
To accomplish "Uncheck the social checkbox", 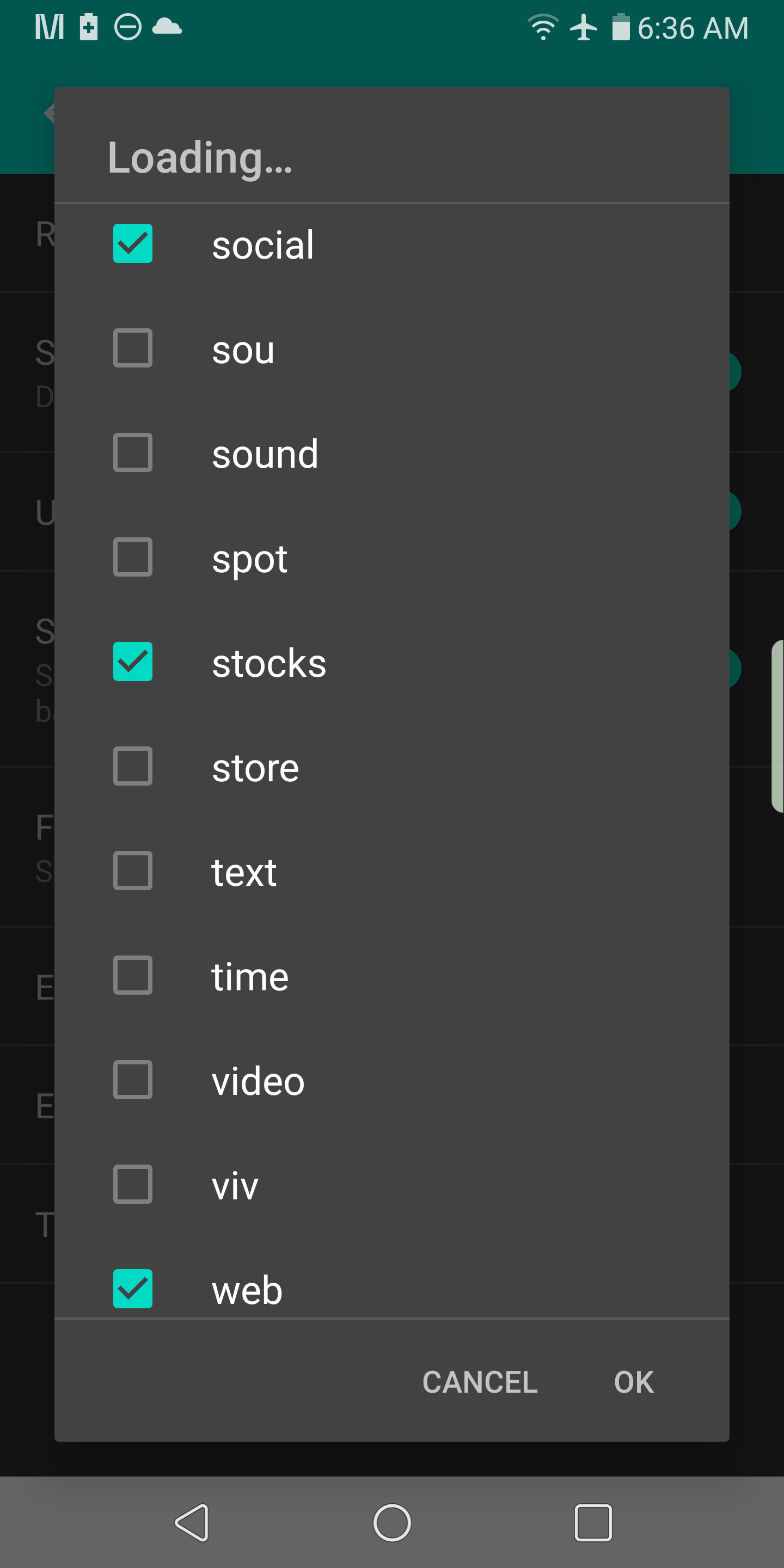I will click(133, 243).
